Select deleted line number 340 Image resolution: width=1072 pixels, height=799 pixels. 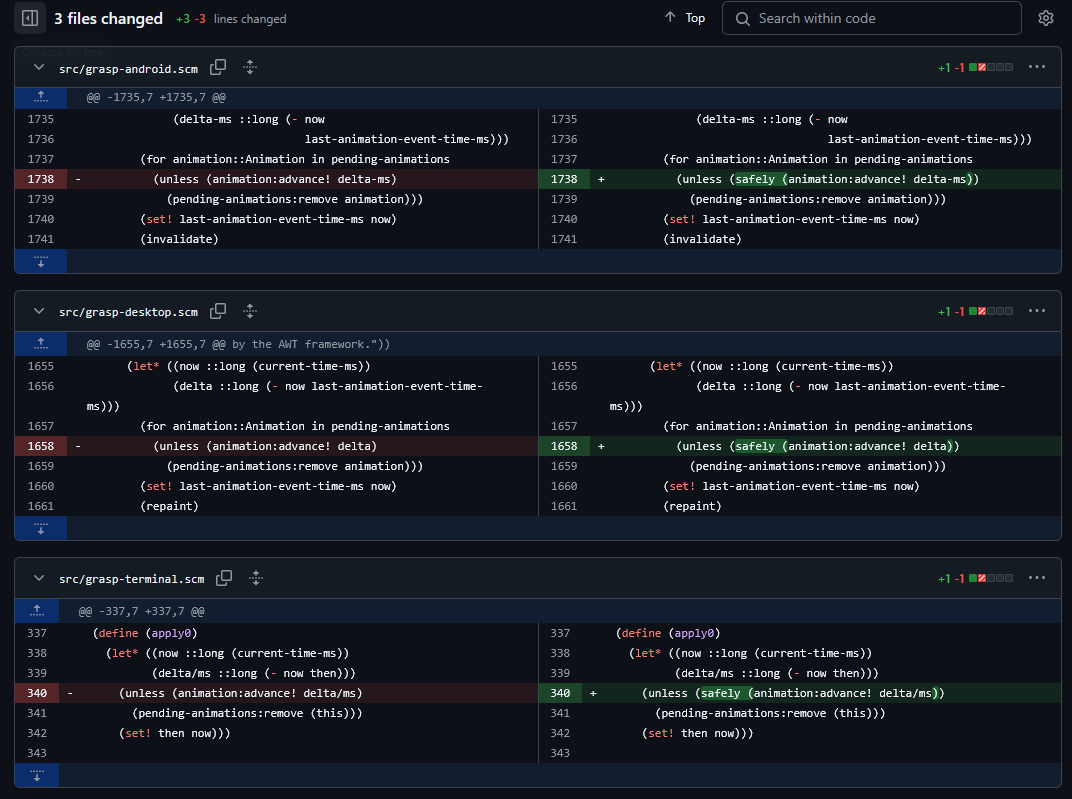coord(37,693)
